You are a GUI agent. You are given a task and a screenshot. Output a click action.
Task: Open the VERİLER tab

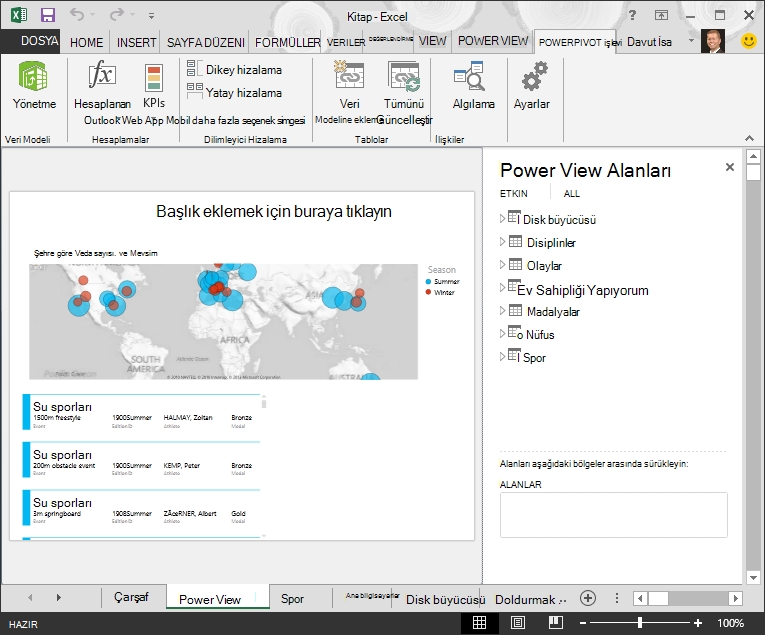(x=346, y=42)
